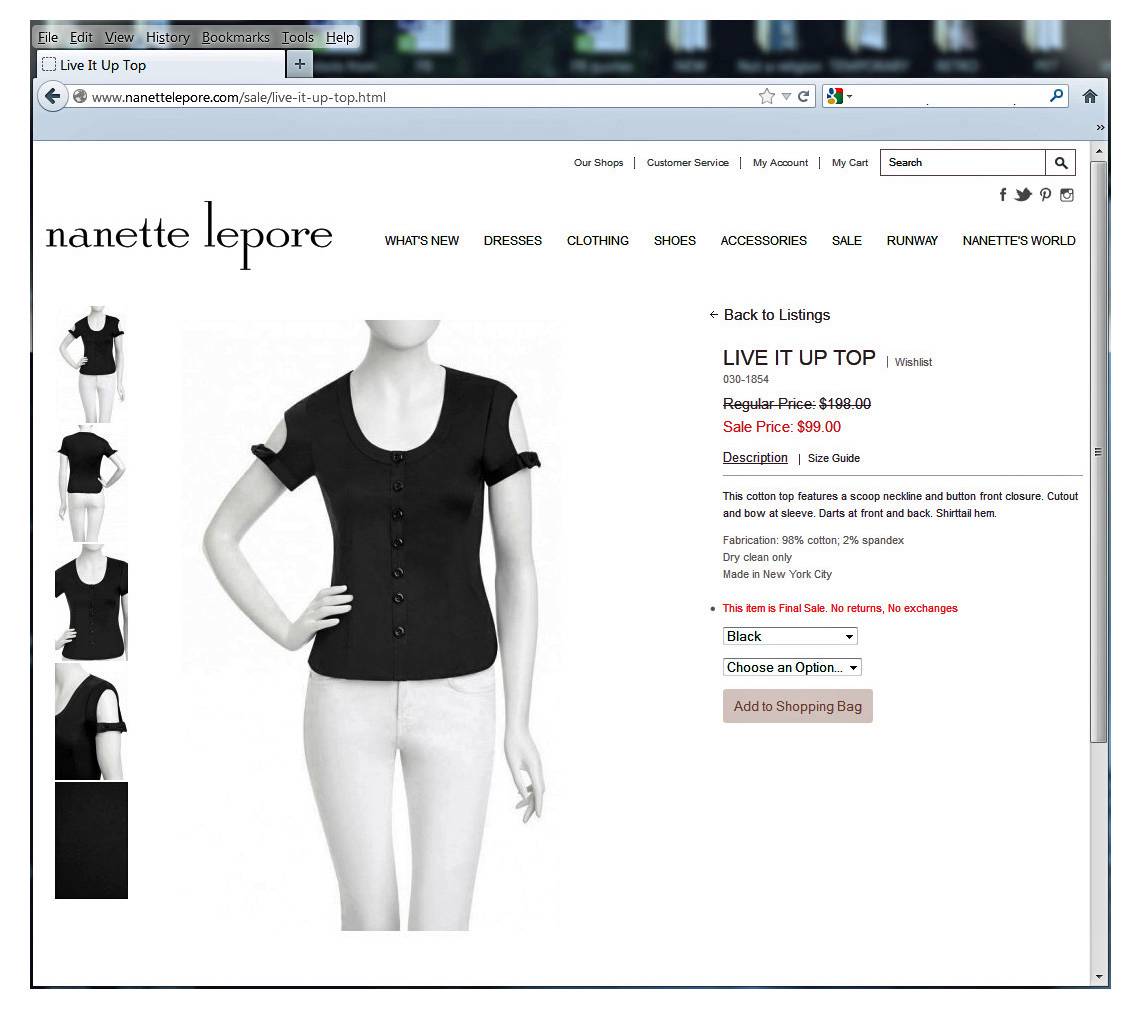View the back-view product thumbnail
Viewport: 1141px width, 1016px height.
point(91,483)
